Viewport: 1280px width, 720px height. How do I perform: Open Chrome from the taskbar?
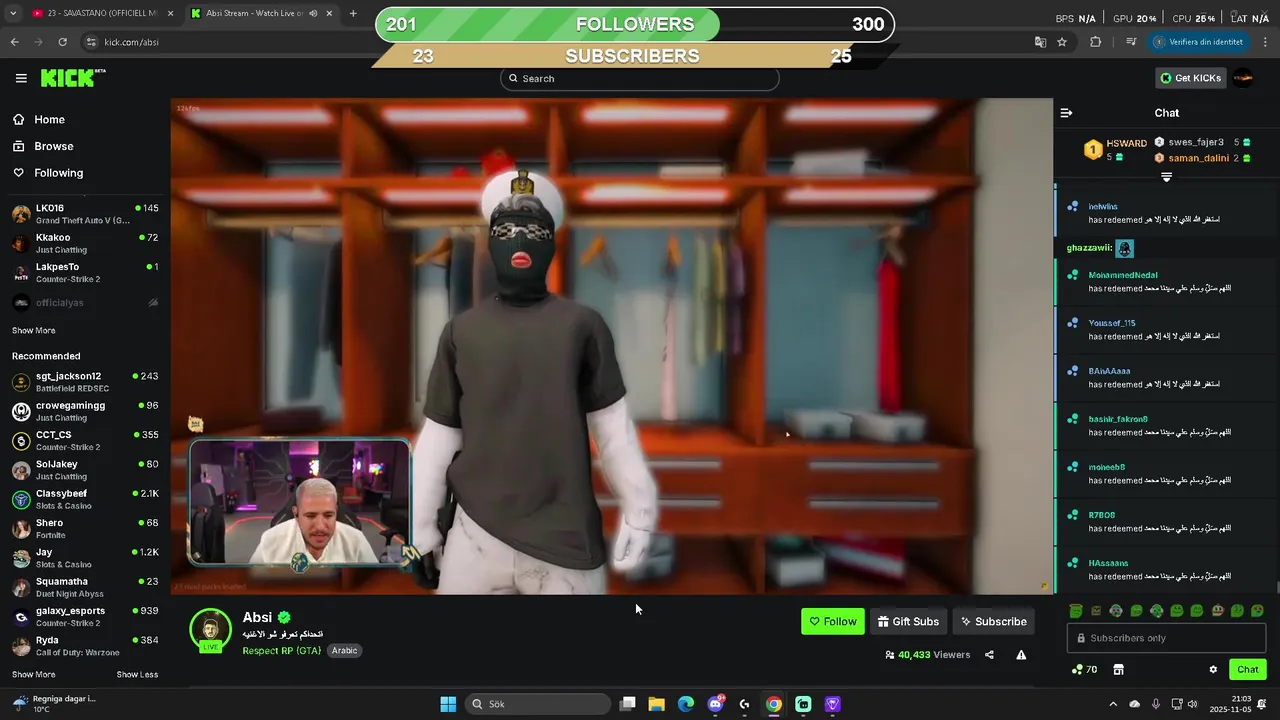(x=773, y=704)
